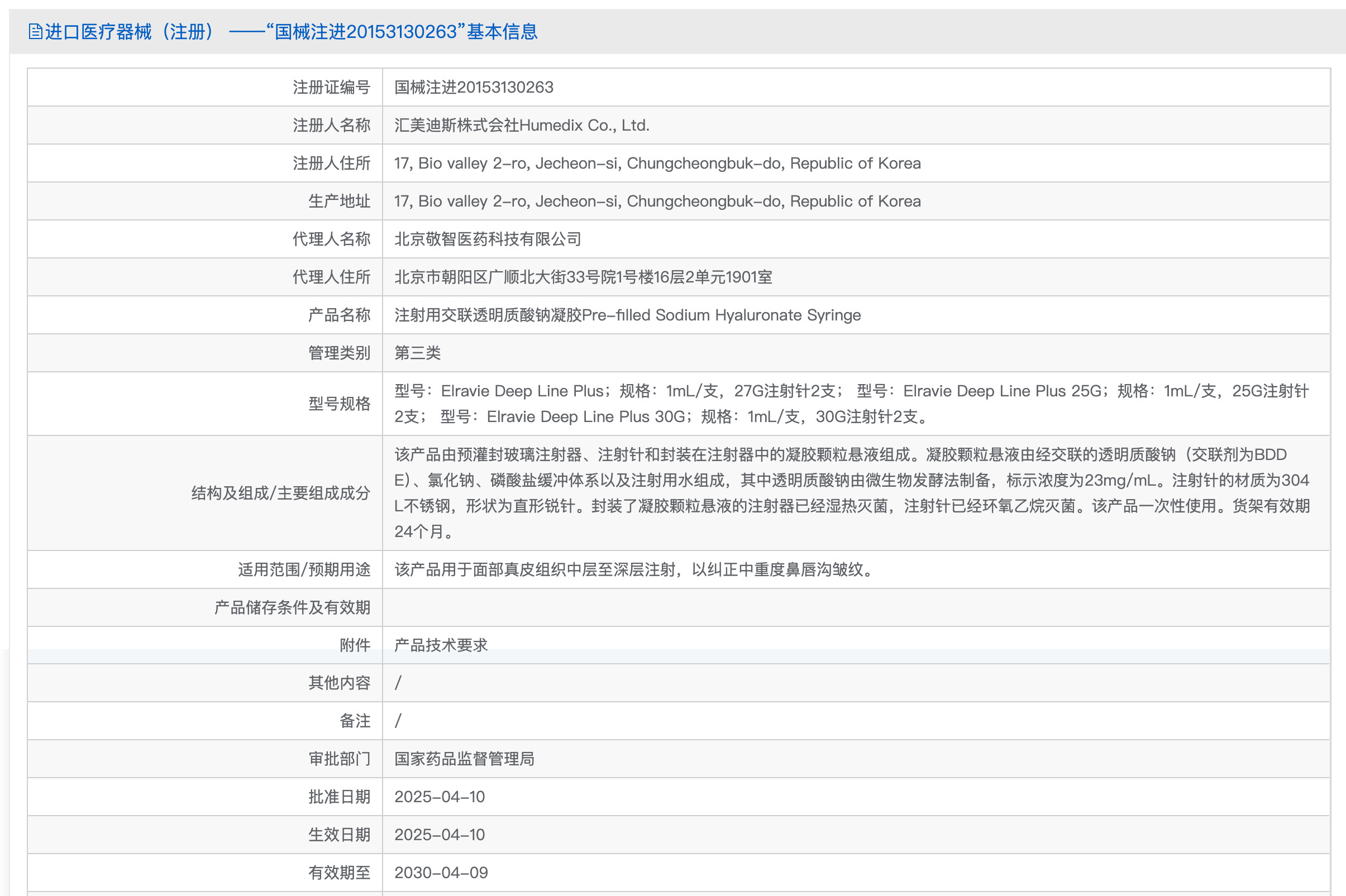The image size is (1346, 896).
Task: Click the expiry date 2030-04-09
Action: [441, 873]
